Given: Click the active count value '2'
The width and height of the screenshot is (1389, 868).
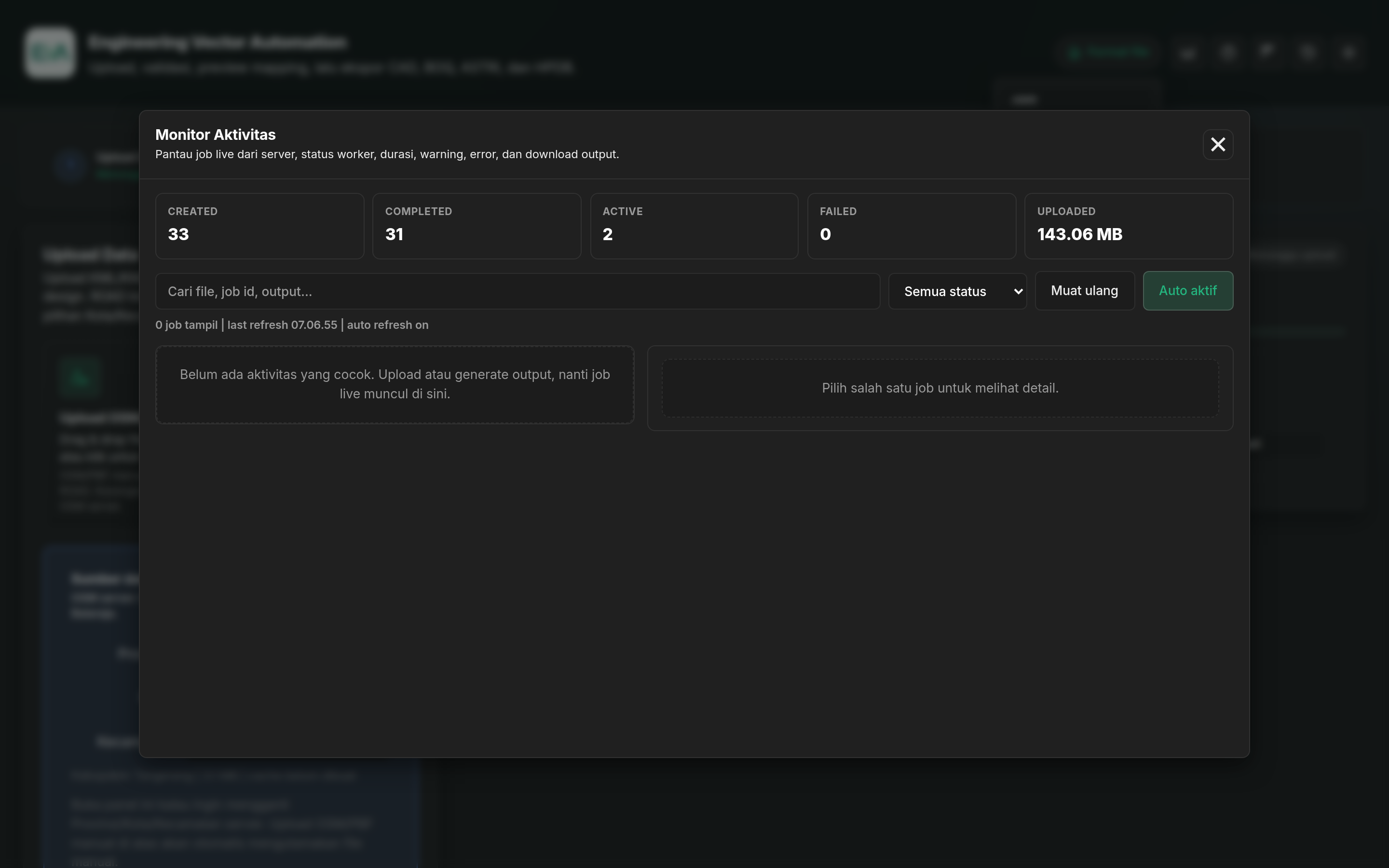Looking at the screenshot, I should 607,234.
